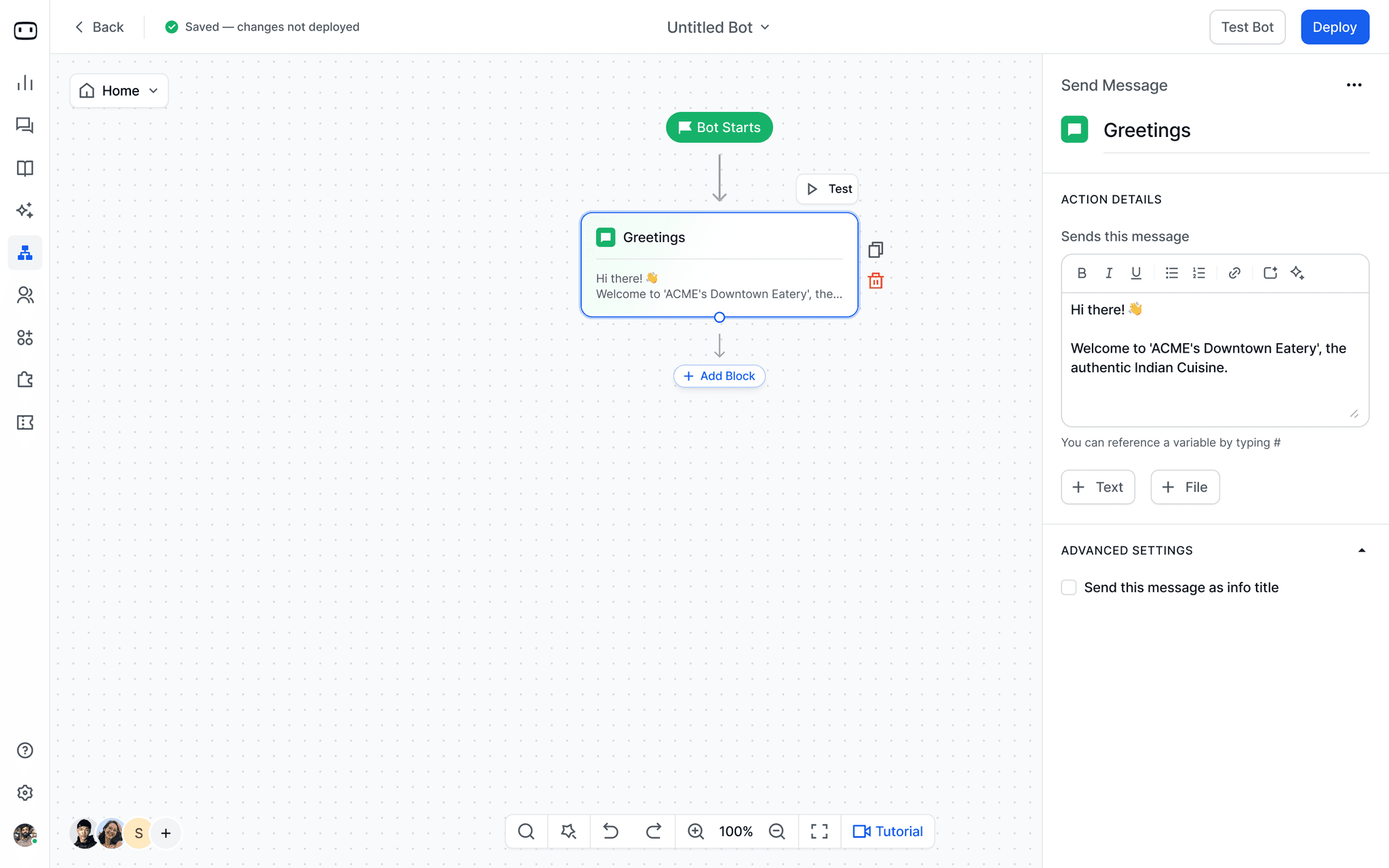Screen dimensions: 1389x868
Task: Undo last change using canvas toolbar
Action: click(610, 831)
